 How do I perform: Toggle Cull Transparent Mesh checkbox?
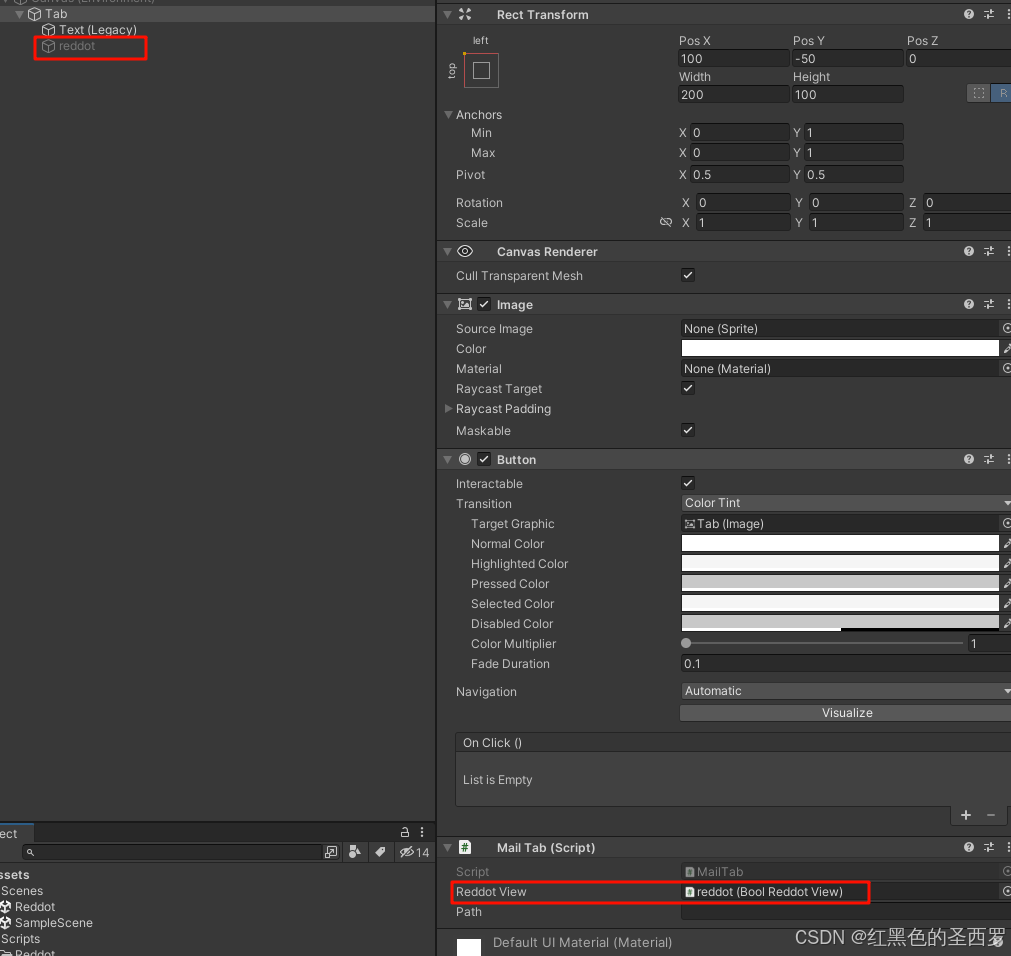[688, 275]
